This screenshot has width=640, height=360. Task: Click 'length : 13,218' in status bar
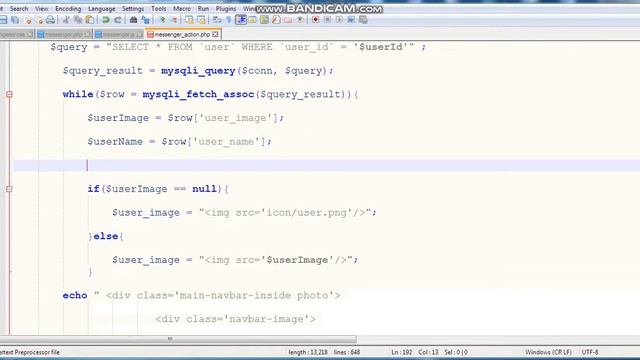point(307,352)
